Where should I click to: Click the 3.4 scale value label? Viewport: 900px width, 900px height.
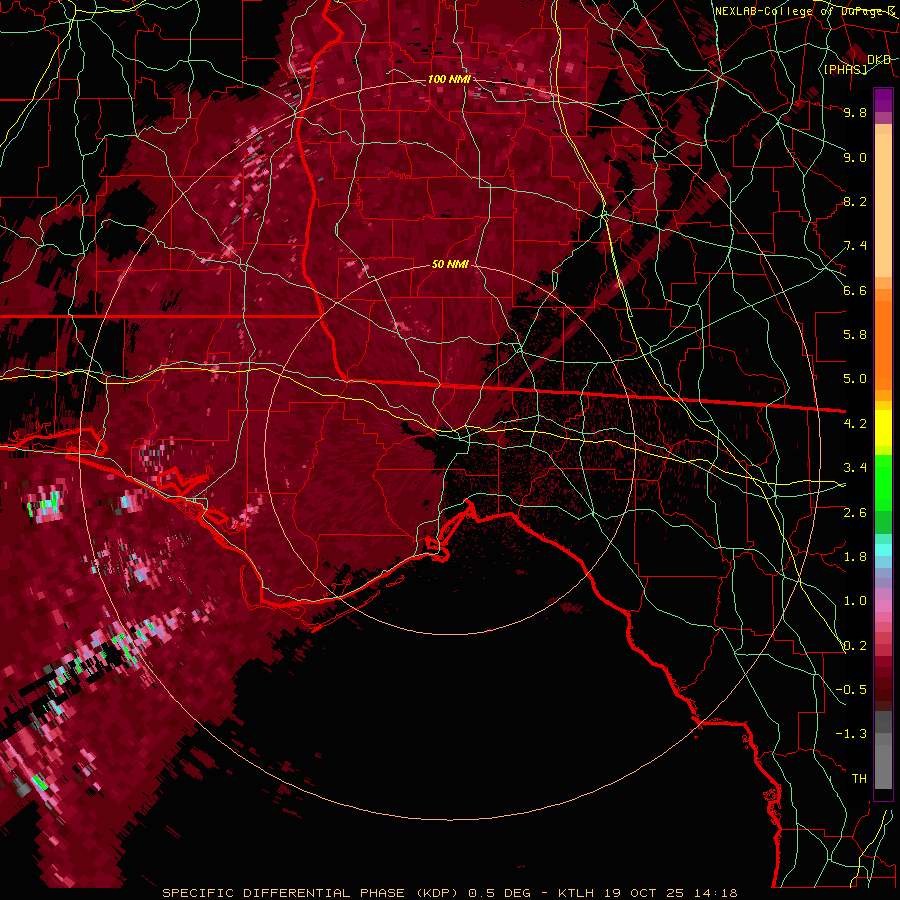[x=855, y=468]
